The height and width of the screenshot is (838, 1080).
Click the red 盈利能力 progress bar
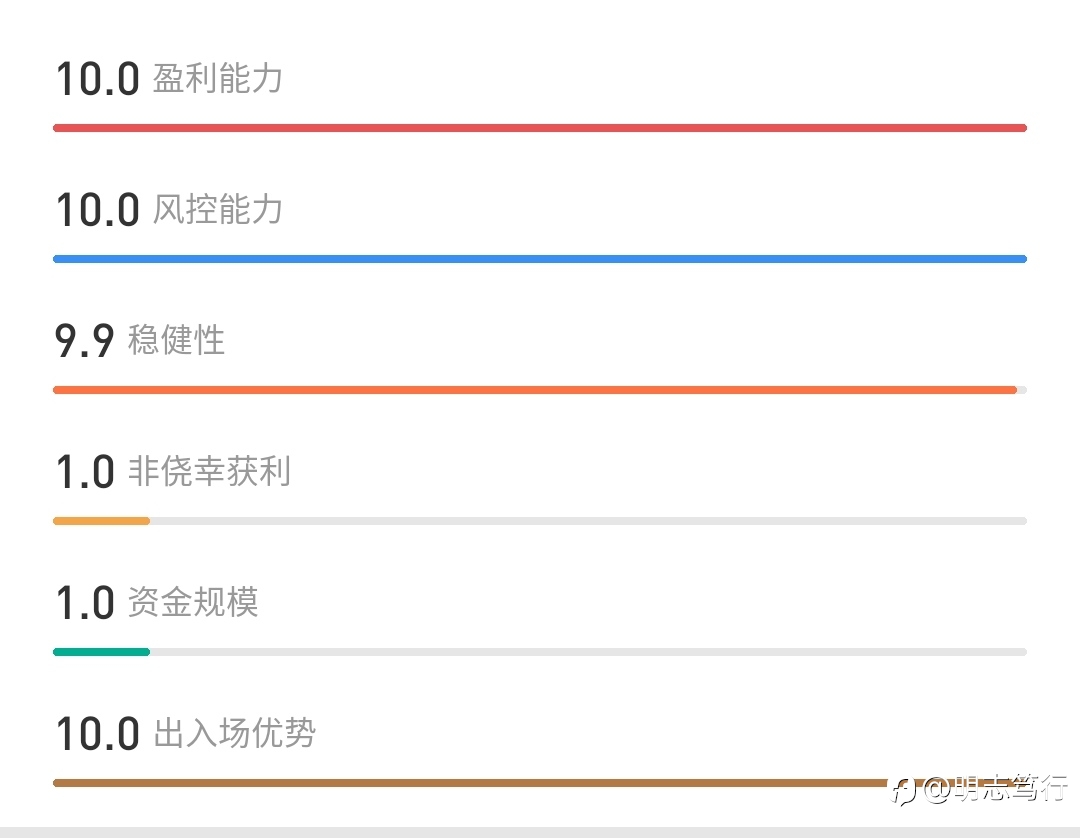point(540,128)
